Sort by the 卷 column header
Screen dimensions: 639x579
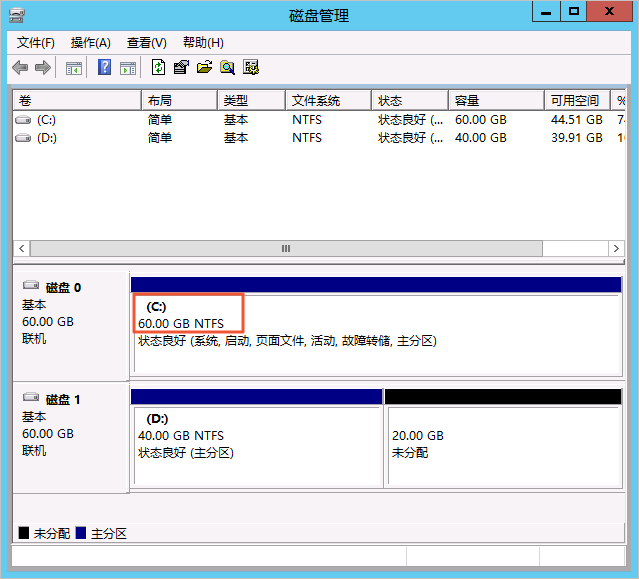[77, 100]
